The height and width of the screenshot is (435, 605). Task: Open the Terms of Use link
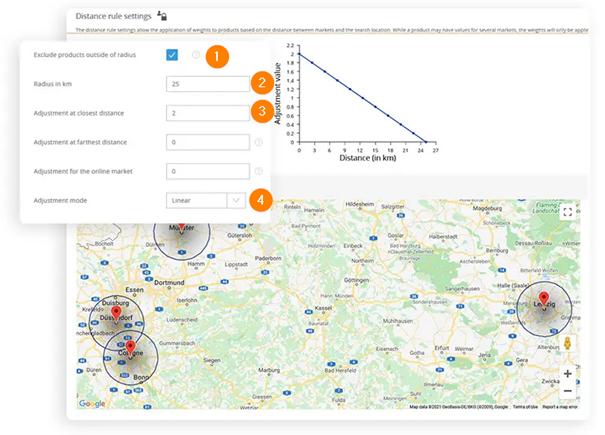pos(525,407)
